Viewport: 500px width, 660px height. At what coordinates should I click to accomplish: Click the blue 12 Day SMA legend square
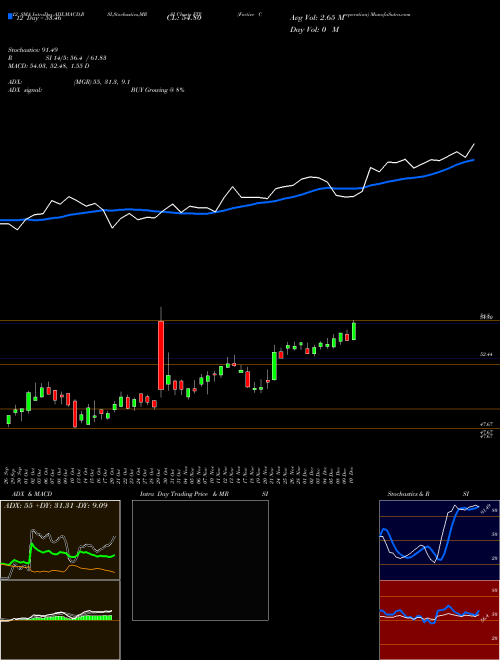[11, 16]
